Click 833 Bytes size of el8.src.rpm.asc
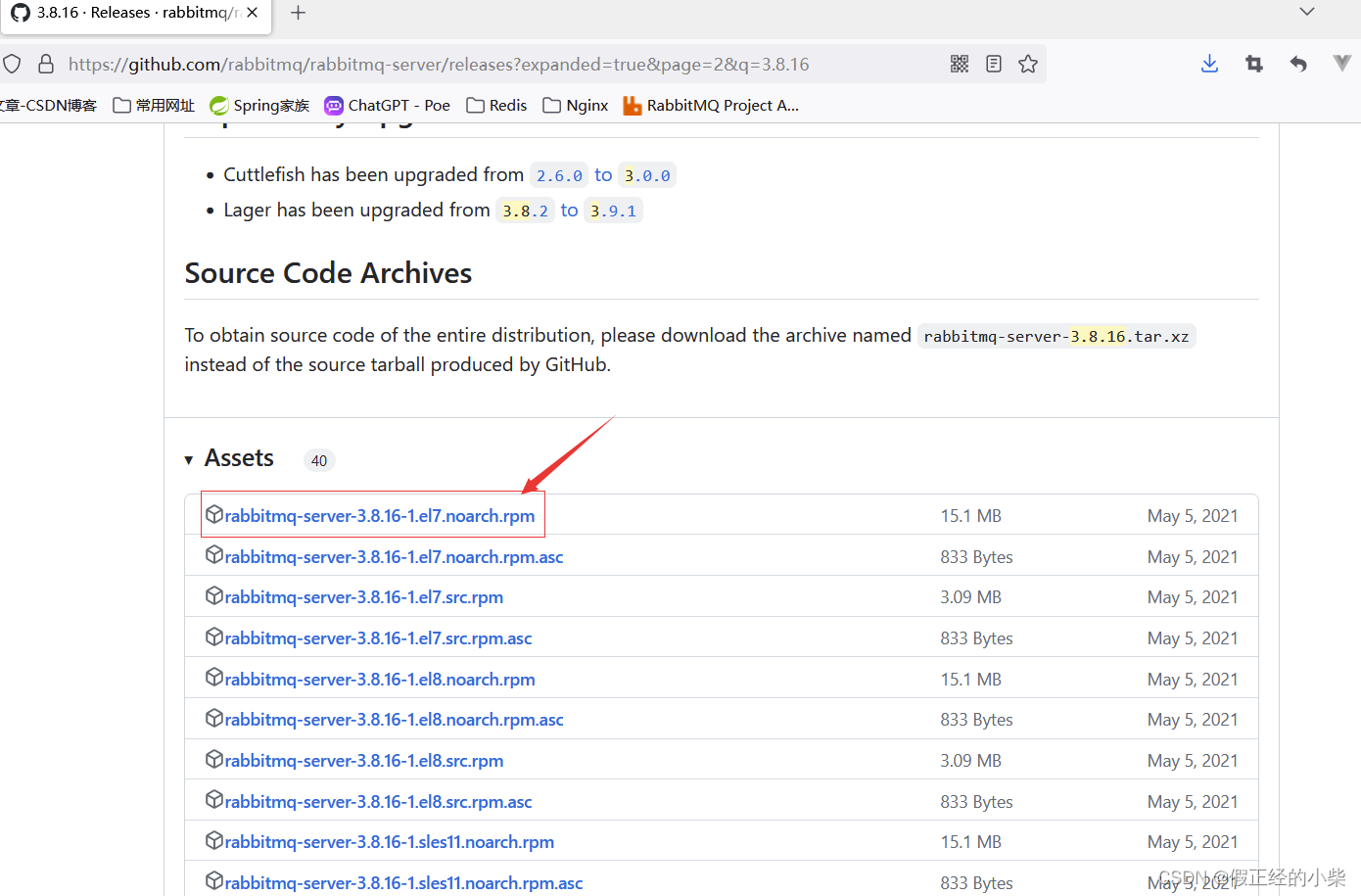The height and width of the screenshot is (896, 1361). pyautogui.click(x=976, y=802)
